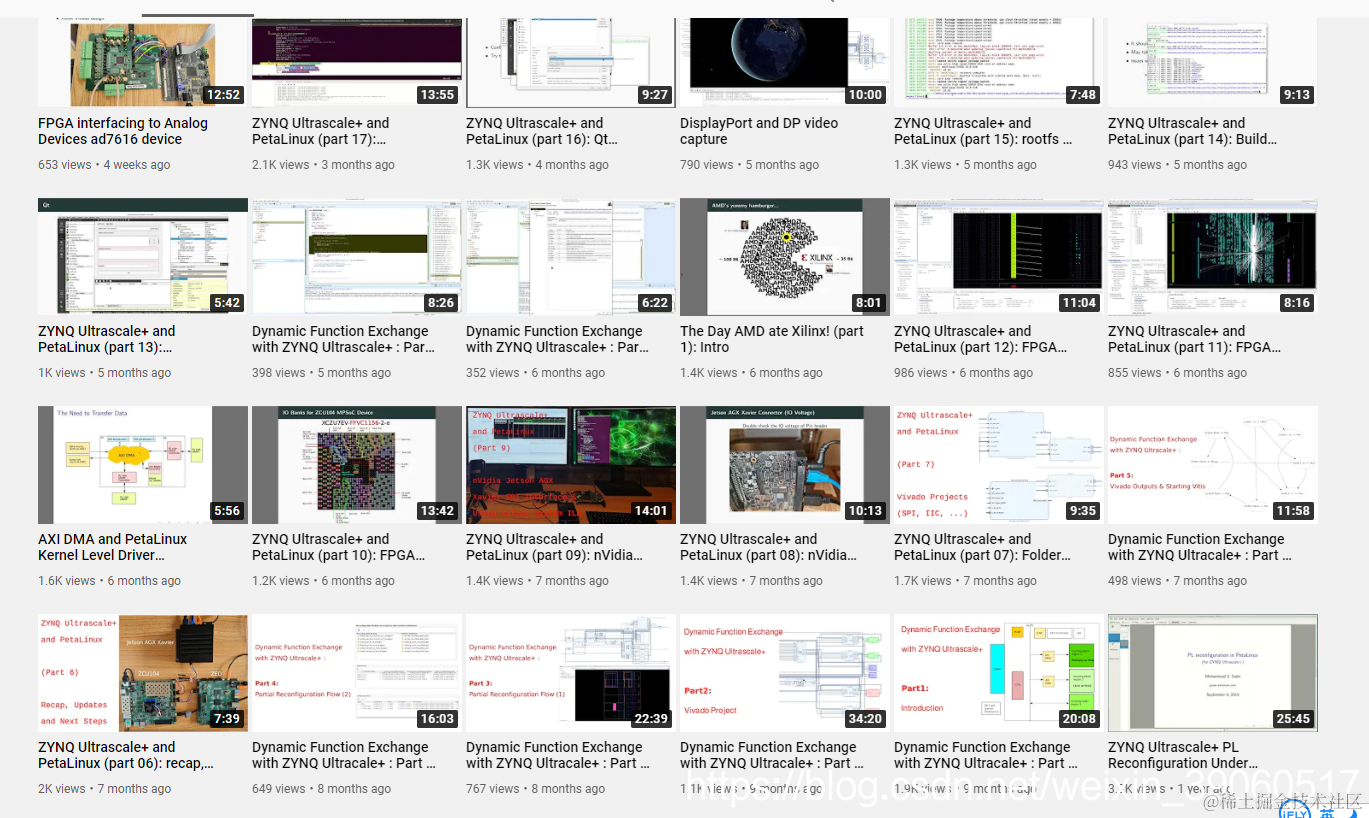Viewport: 1369px width, 818px height.
Task: Open 'DisplayPort and DP video capture' title
Action: [759, 131]
